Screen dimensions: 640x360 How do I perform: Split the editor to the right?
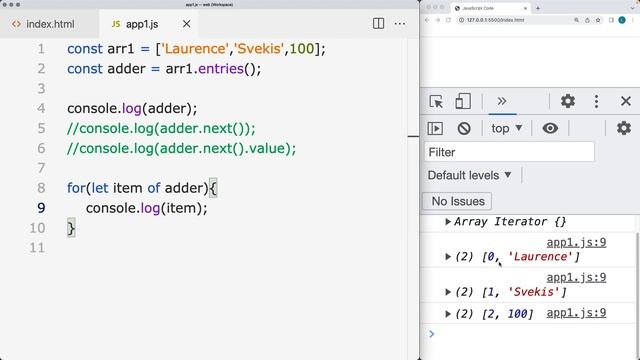(x=378, y=24)
